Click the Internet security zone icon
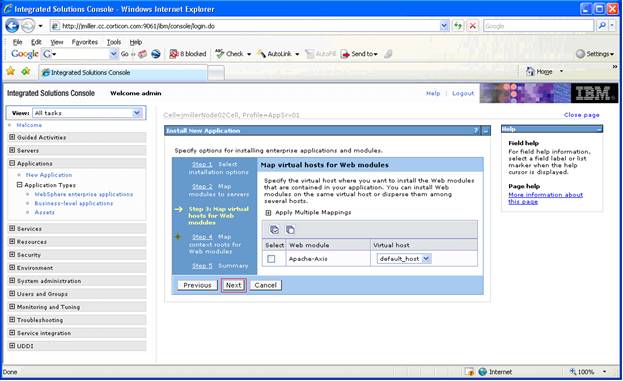This screenshot has width=623, height=381. 482,372
